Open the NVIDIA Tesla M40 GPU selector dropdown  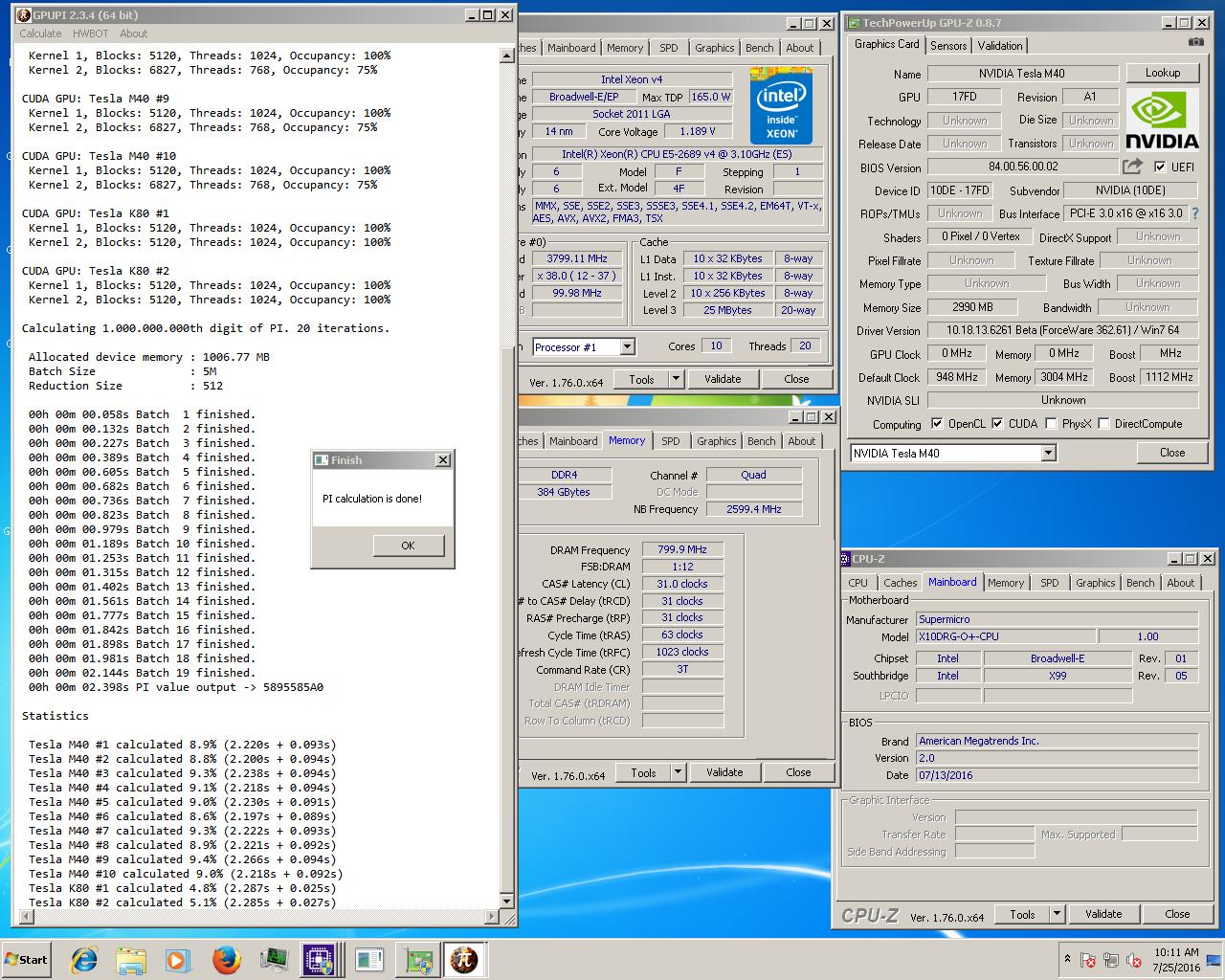click(x=1048, y=453)
